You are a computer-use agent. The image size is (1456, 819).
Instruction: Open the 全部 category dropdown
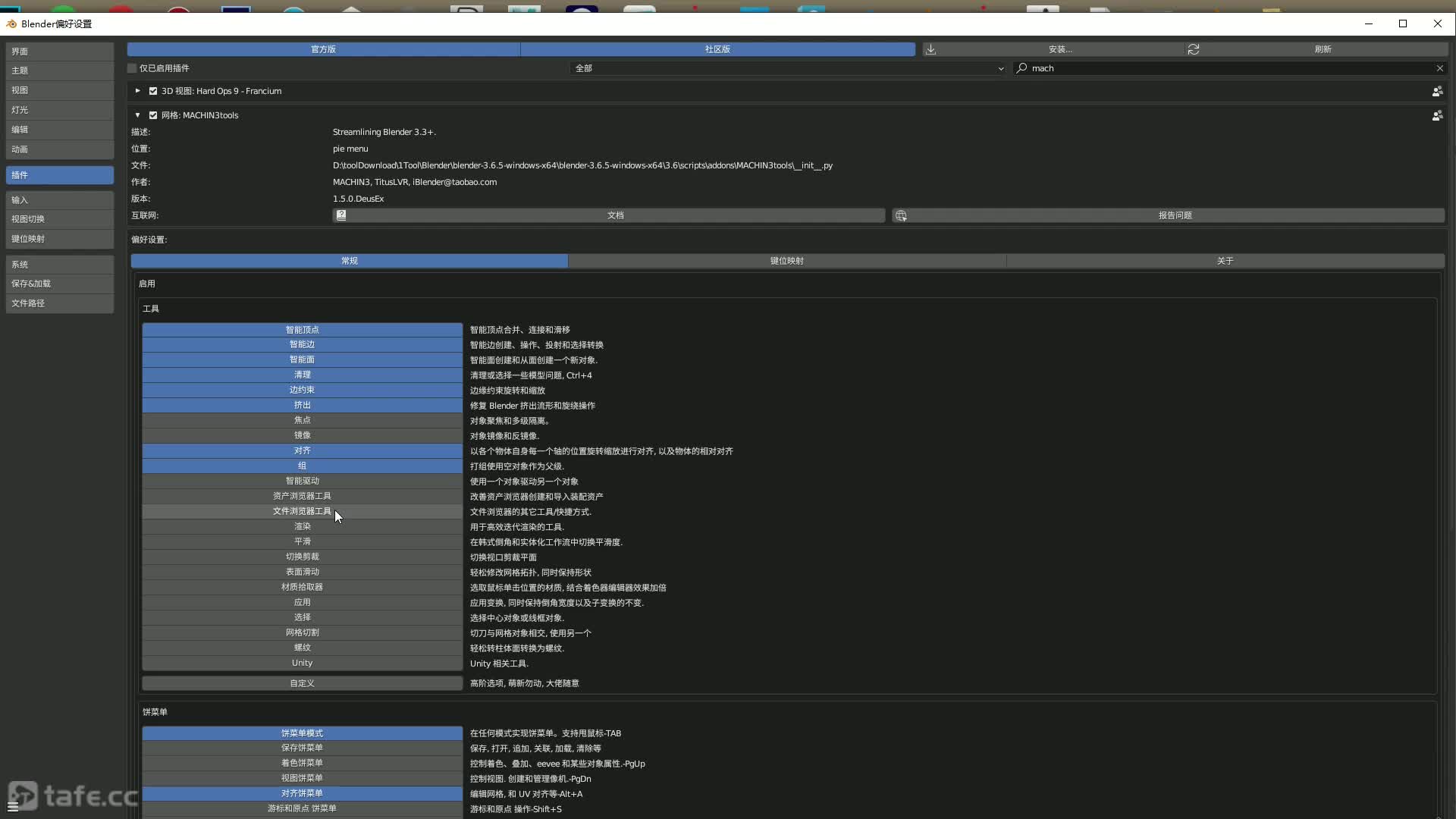789,68
